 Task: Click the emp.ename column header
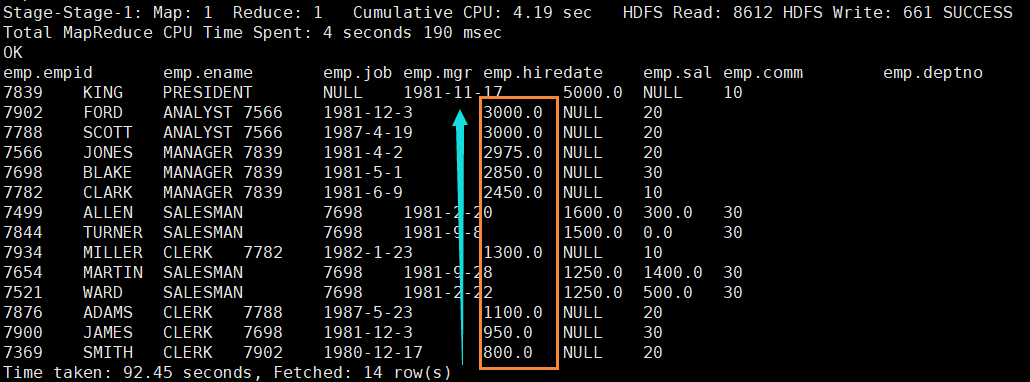click(208, 73)
